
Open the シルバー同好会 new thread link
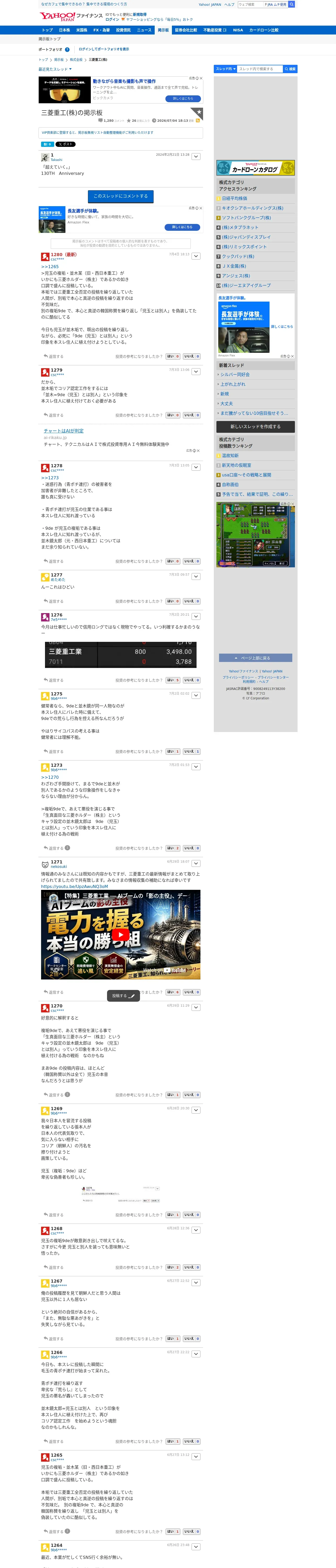pos(235,375)
